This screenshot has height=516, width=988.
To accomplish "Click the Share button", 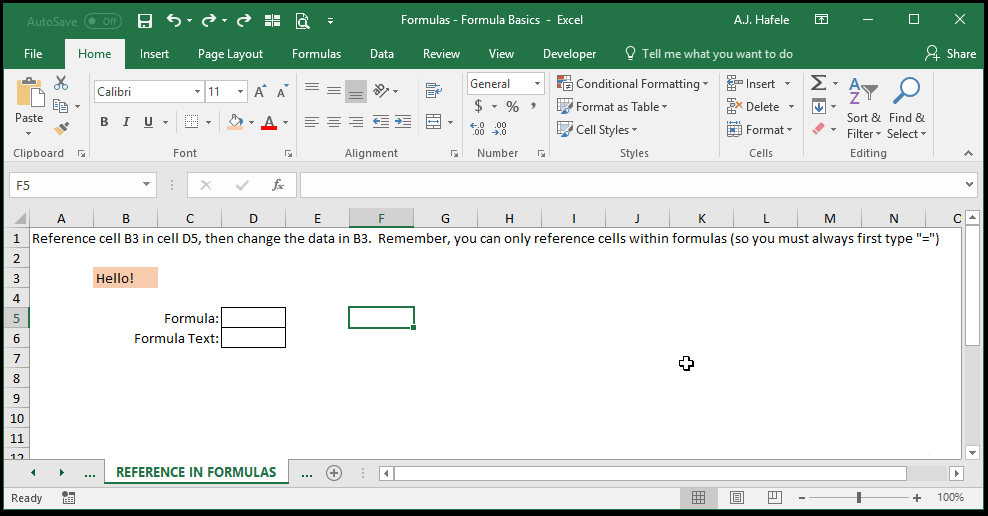I will click(951, 54).
